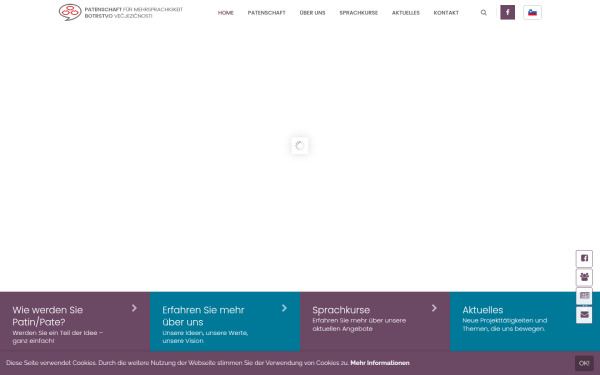Click the loading spinner in slider area

(300, 145)
